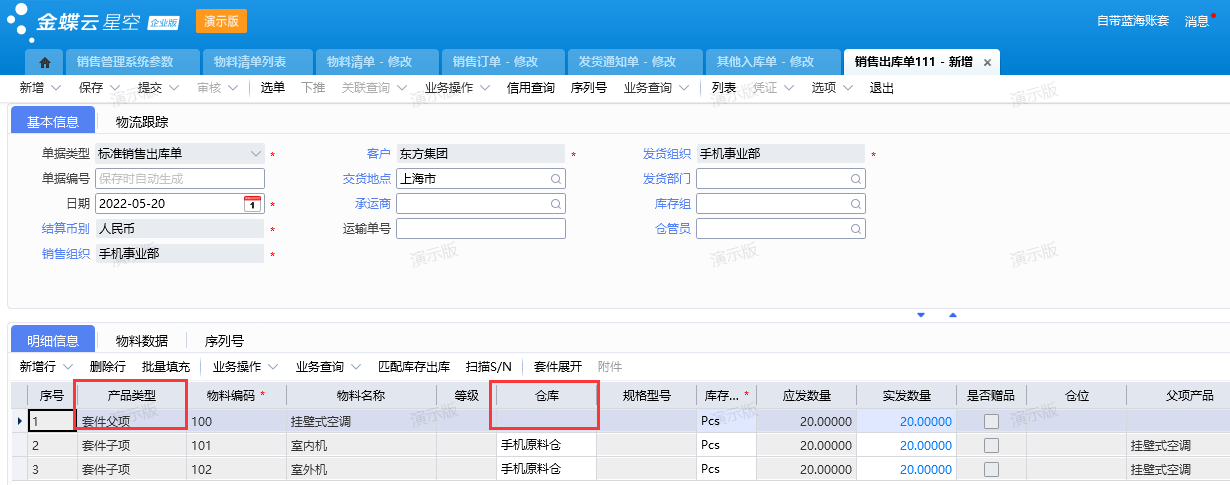The image size is (1230, 485).
Task: Click 退出 to exit the form
Action: [882, 88]
